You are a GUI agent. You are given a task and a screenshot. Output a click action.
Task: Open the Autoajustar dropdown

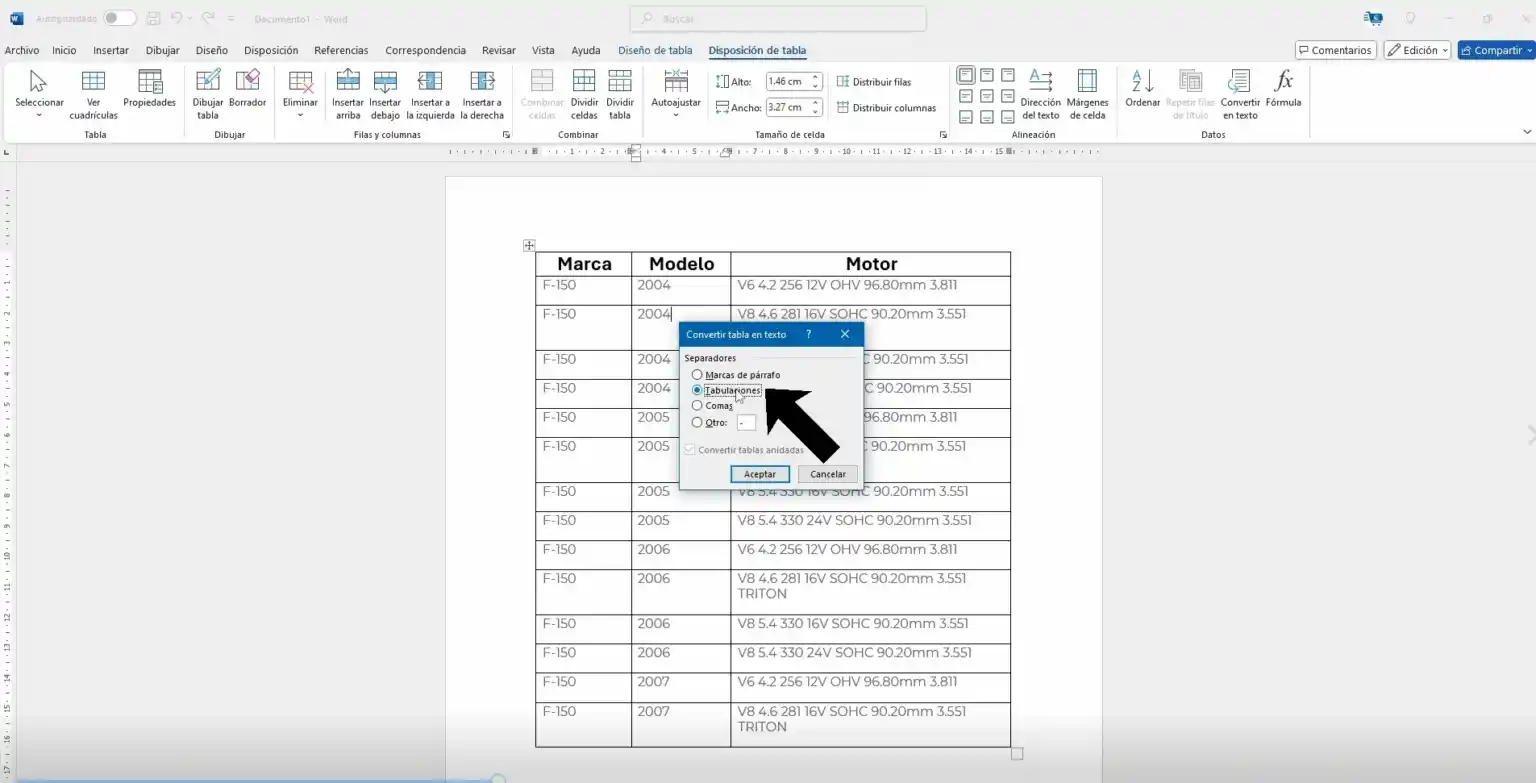click(x=676, y=95)
